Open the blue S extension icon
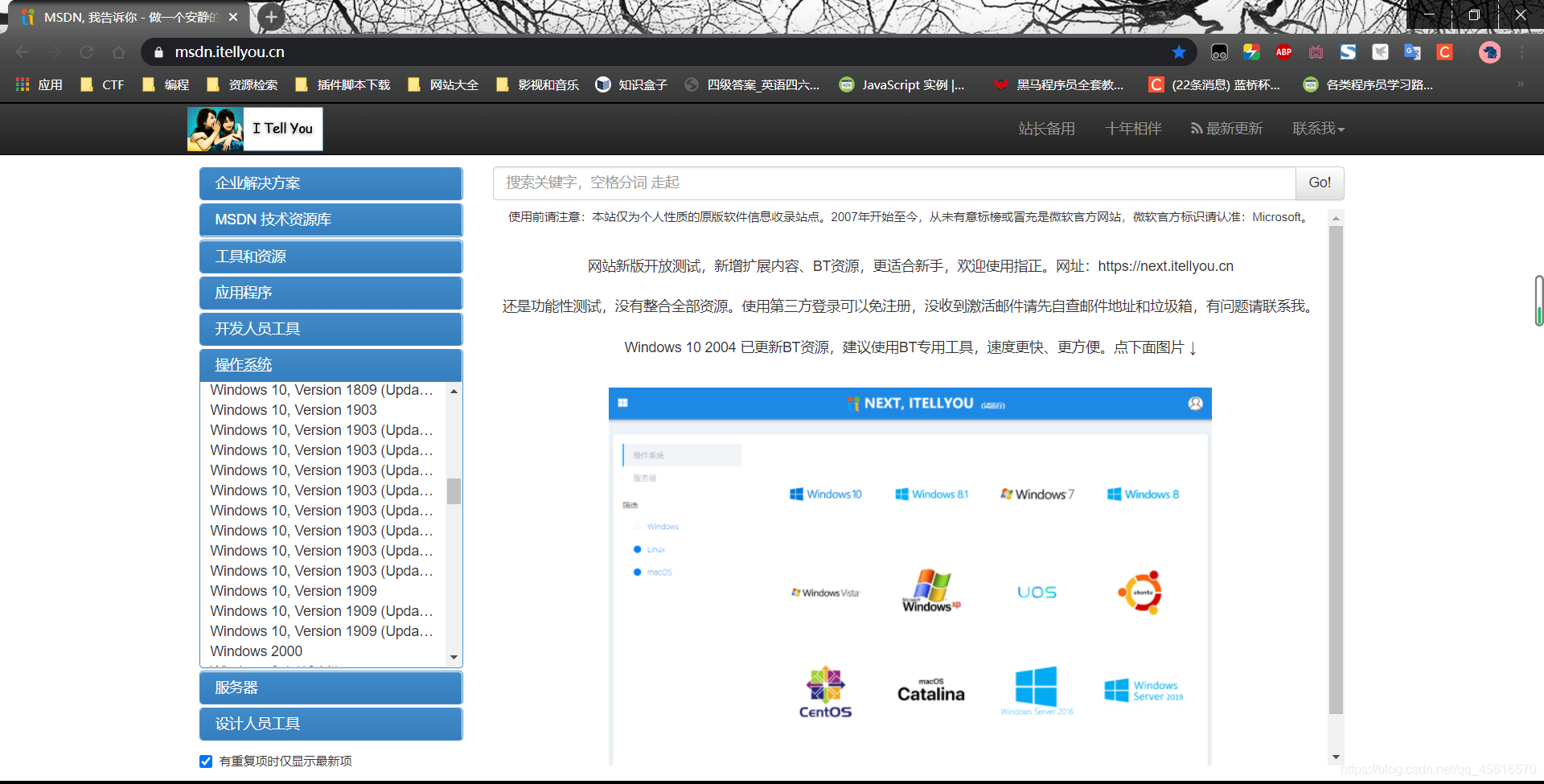Screen dimensions: 1544x784 [x=1348, y=52]
